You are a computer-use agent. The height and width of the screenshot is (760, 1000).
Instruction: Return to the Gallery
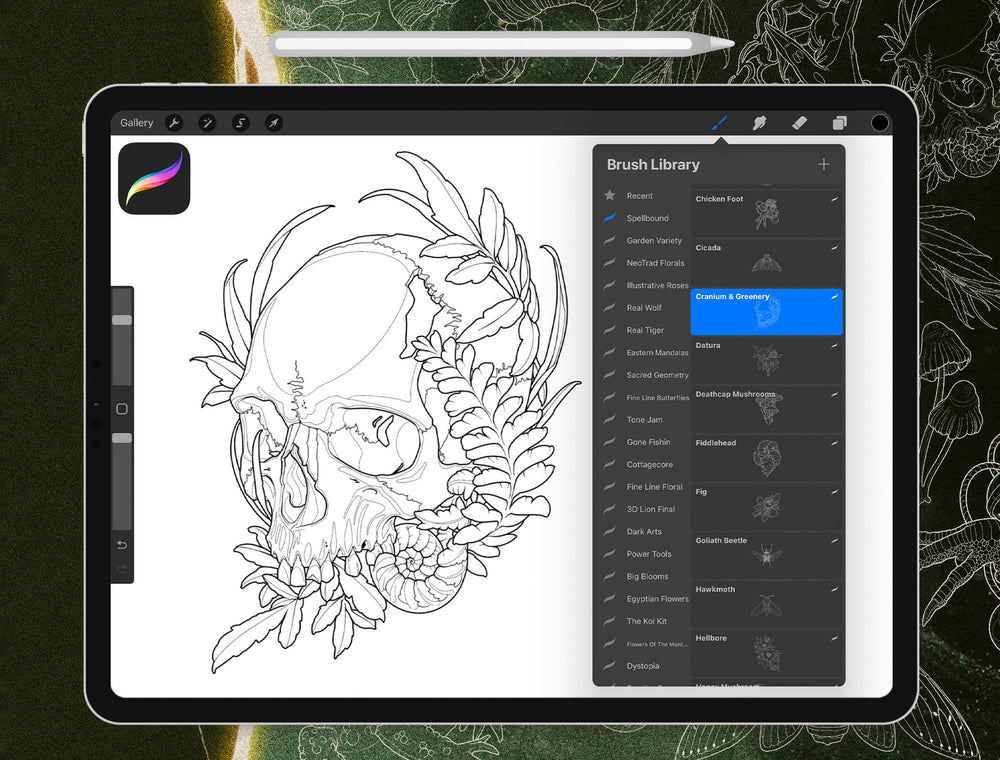pos(137,123)
